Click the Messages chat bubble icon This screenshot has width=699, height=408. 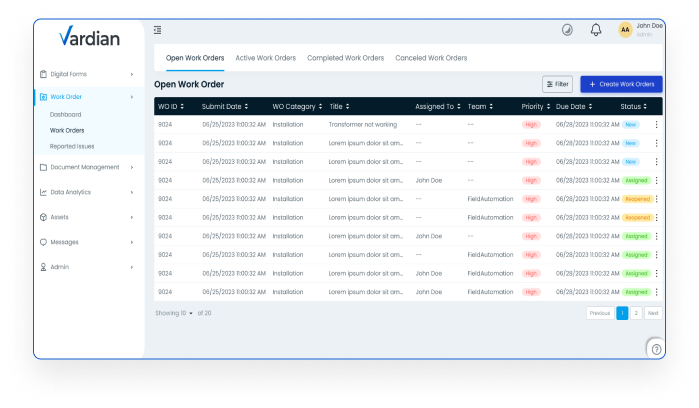43,242
